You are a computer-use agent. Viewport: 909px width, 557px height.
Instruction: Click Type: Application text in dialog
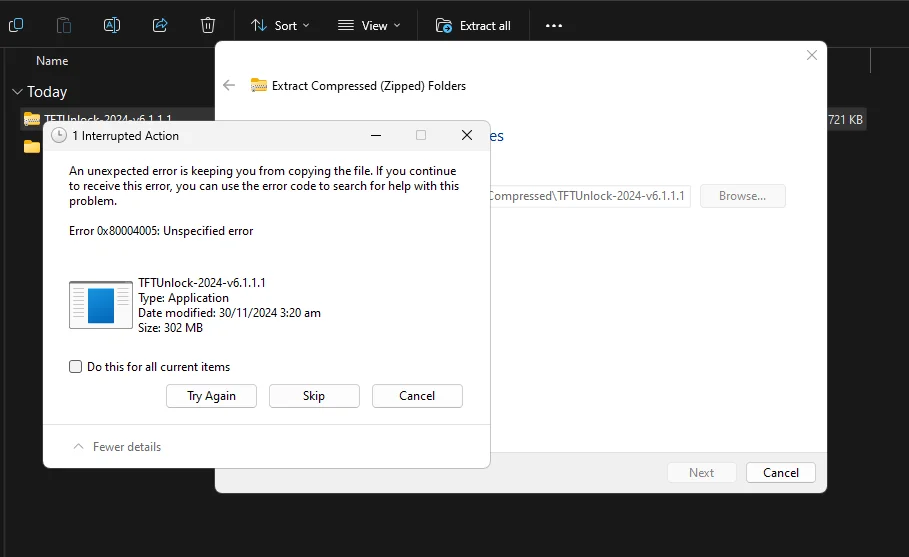(x=183, y=298)
